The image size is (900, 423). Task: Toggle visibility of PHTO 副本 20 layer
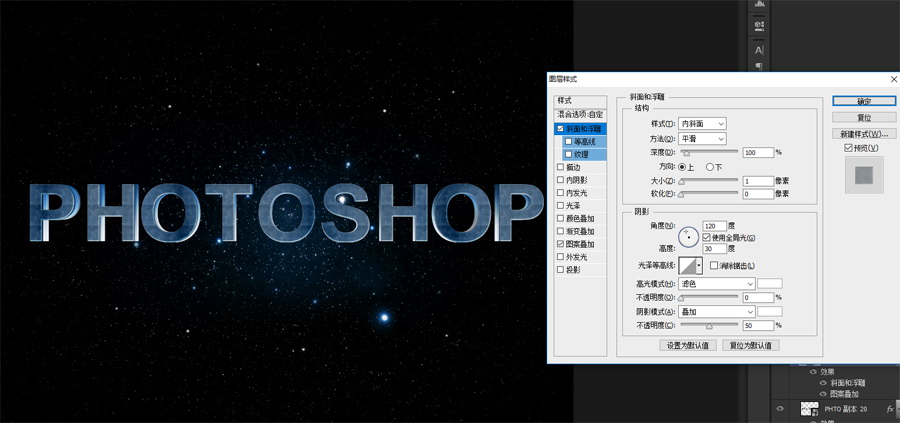(x=779, y=409)
